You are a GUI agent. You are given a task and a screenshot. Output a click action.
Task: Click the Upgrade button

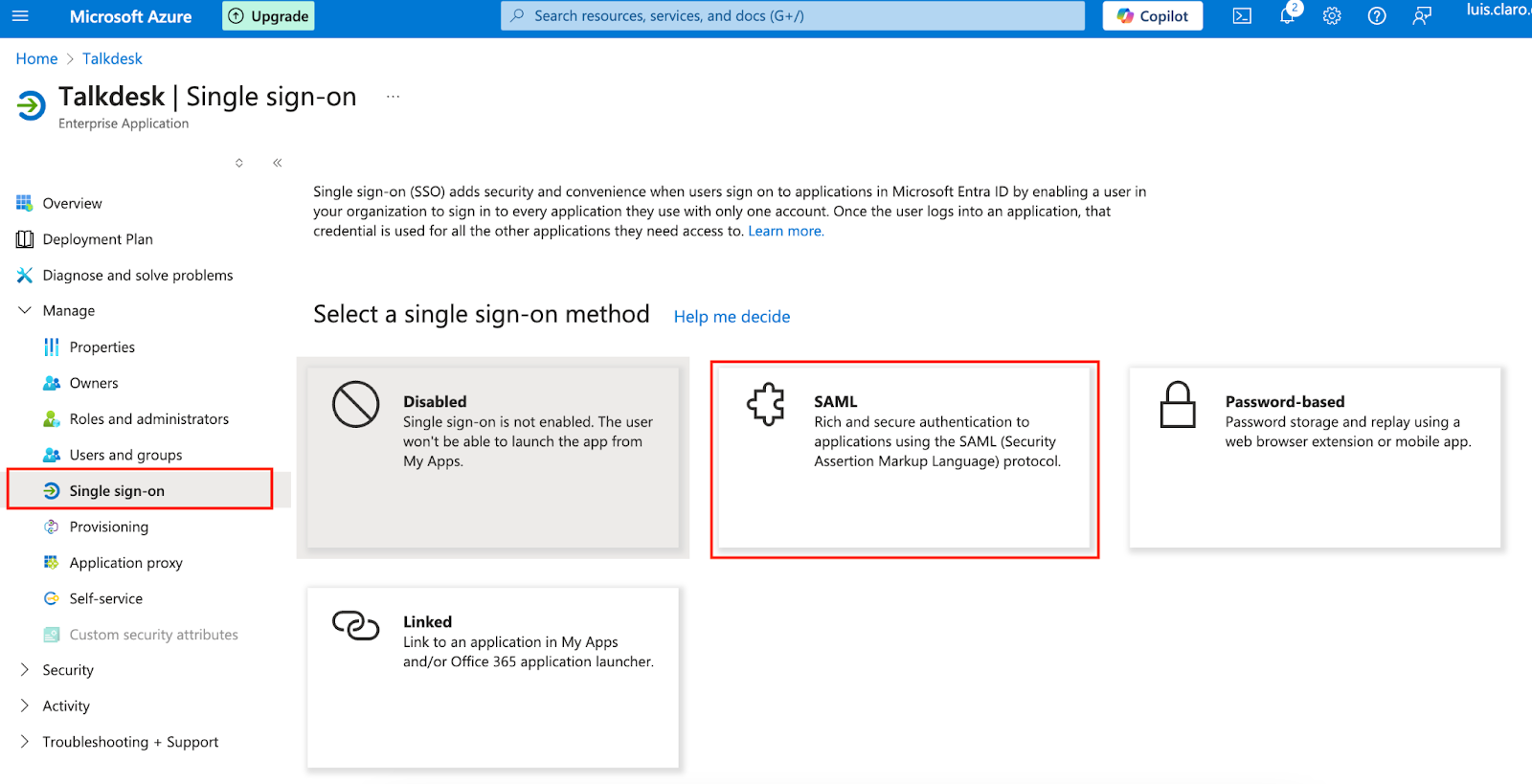point(268,16)
